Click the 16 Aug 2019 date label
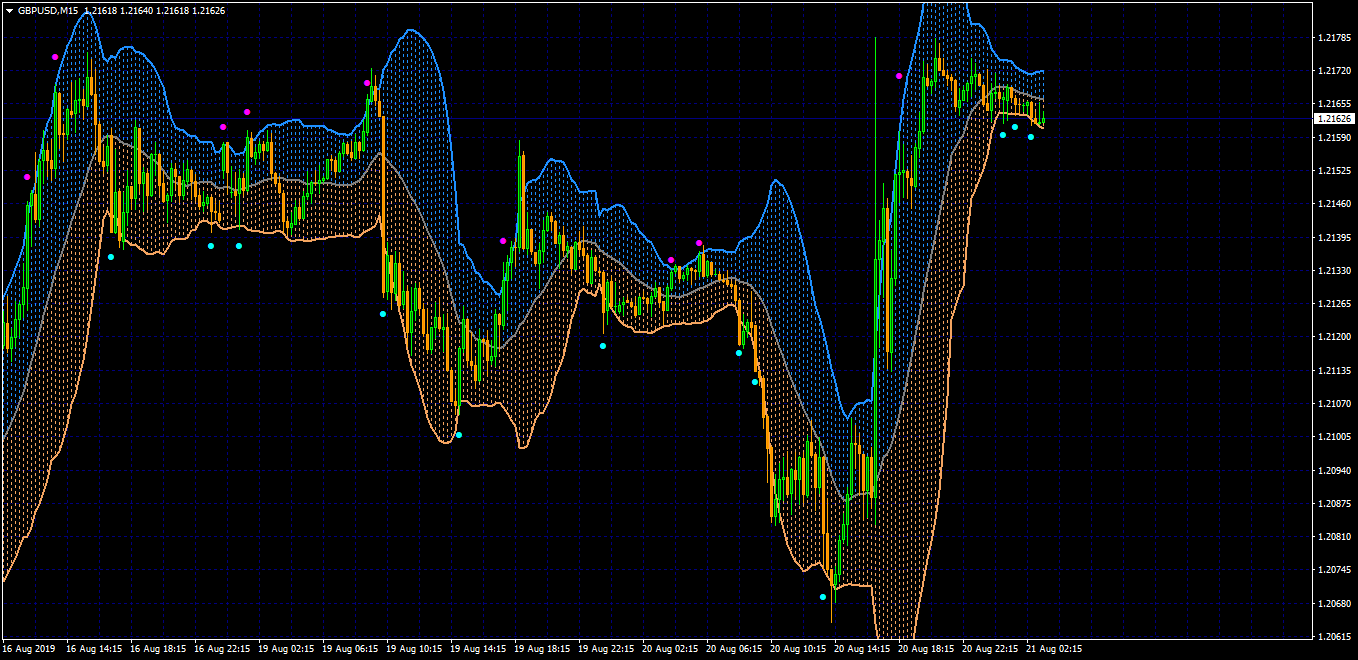 click(30, 649)
